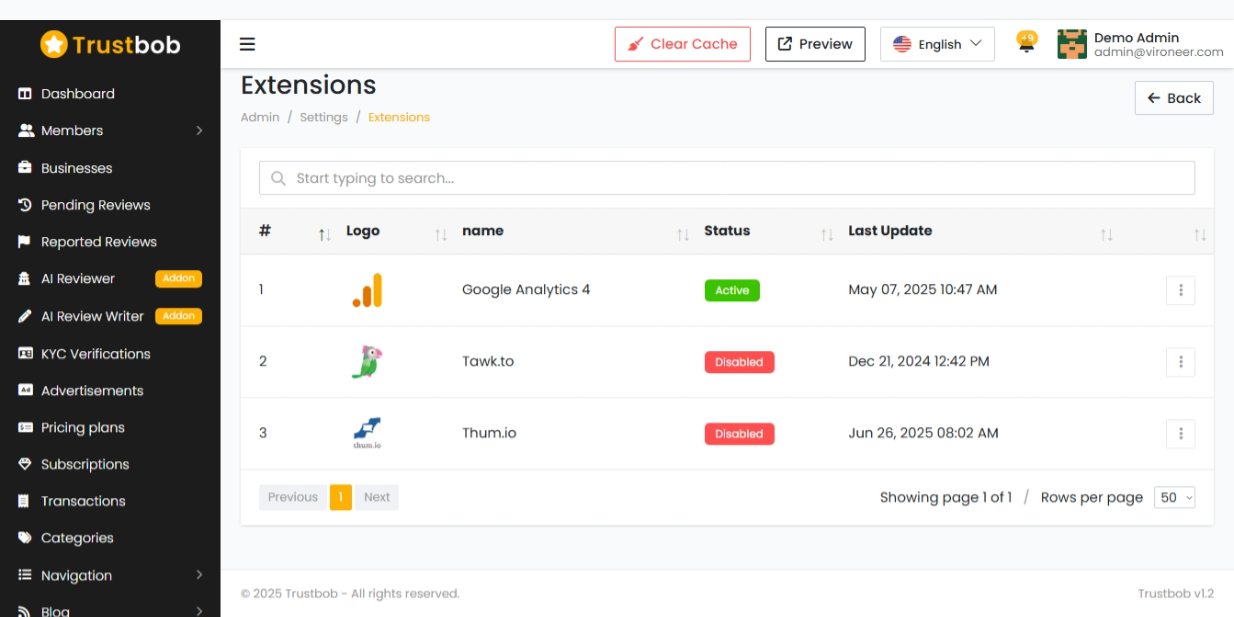Click the date Dec 21, 2024 12:42 PM
This screenshot has height=617, width=1234.
(919, 361)
